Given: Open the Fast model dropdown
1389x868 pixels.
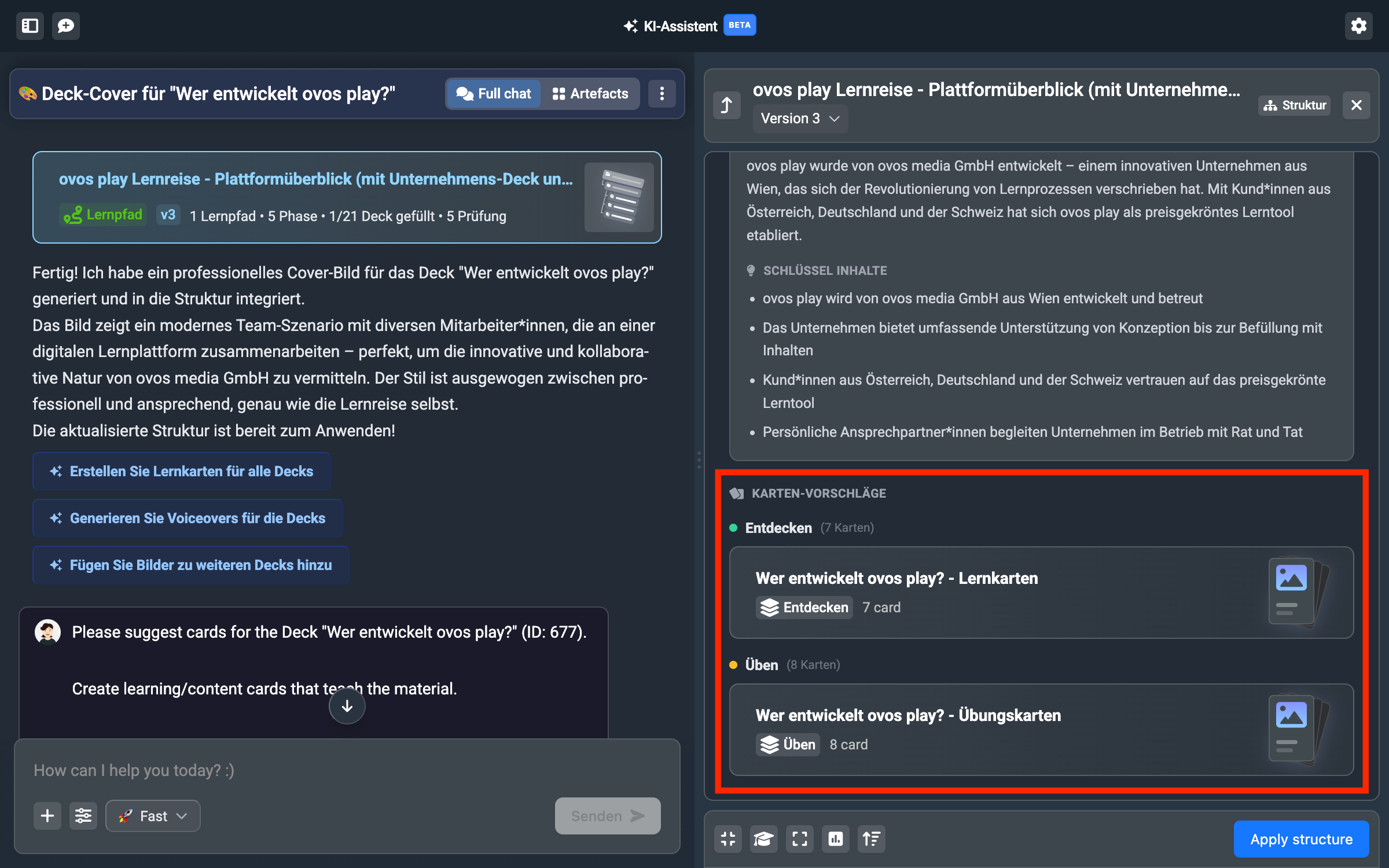Looking at the screenshot, I should [153, 816].
